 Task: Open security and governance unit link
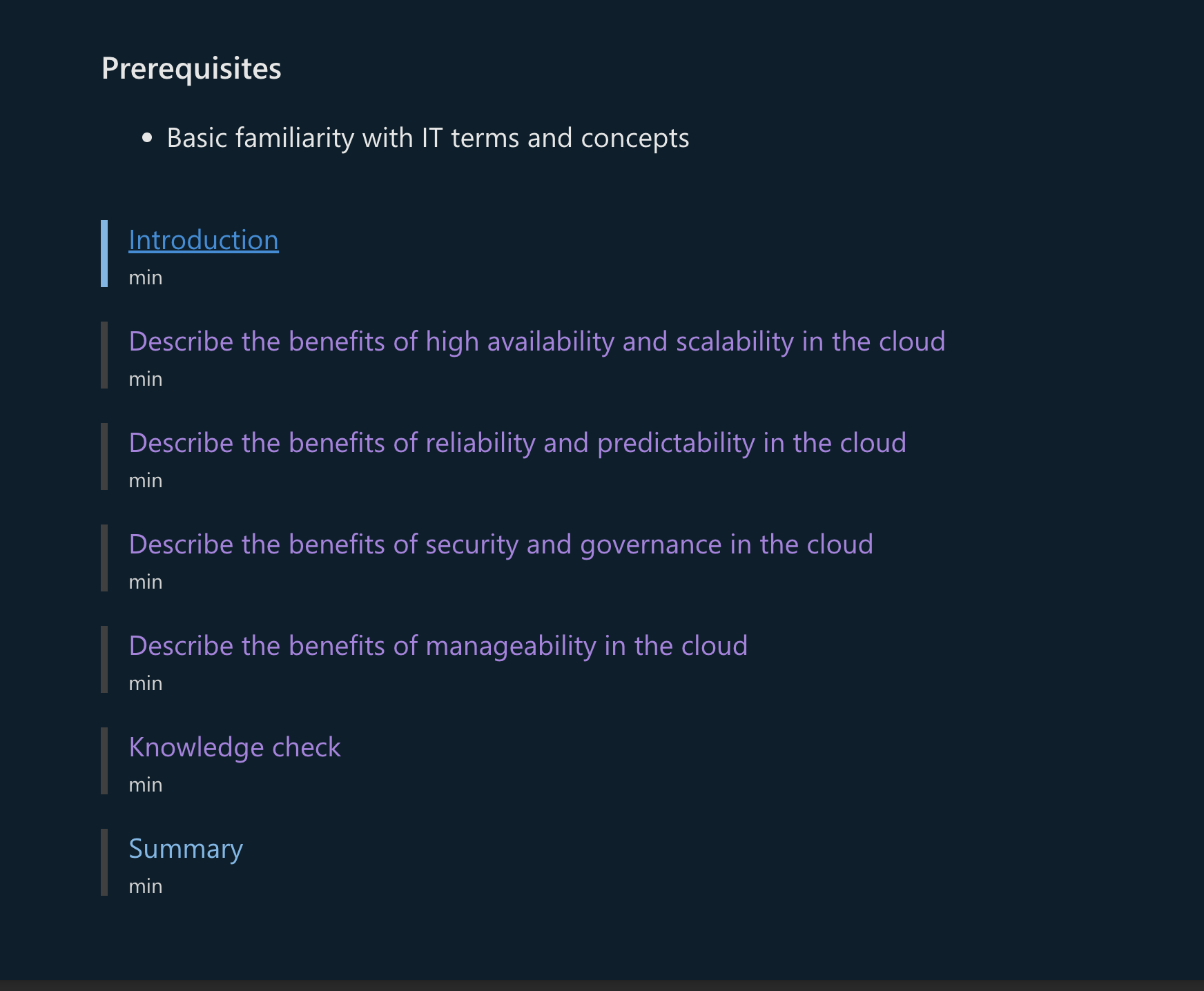[501, 544]
